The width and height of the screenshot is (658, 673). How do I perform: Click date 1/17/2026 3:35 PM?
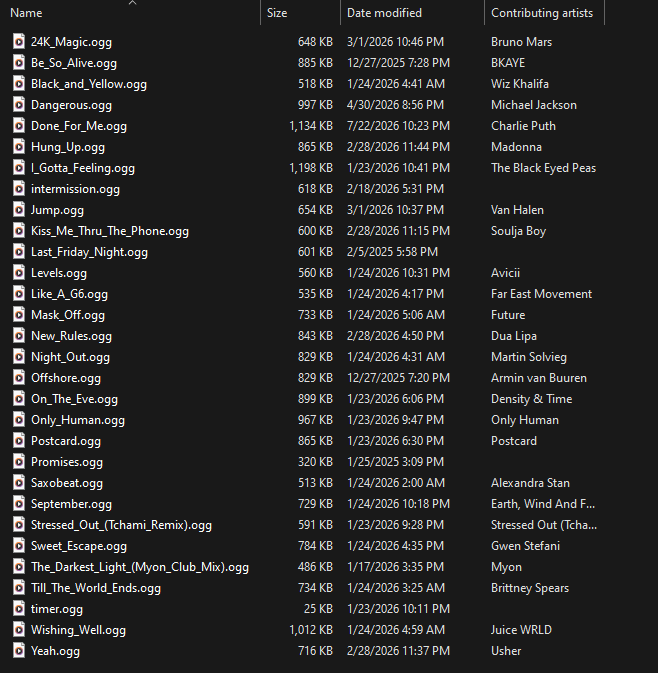[395, 567]
